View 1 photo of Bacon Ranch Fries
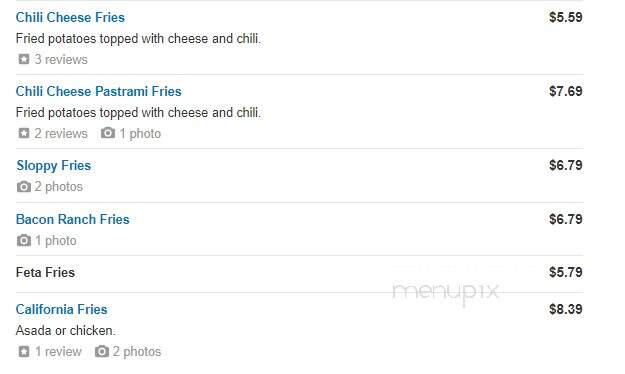Viewport: 625px width, 374px height. pos(56,240)
